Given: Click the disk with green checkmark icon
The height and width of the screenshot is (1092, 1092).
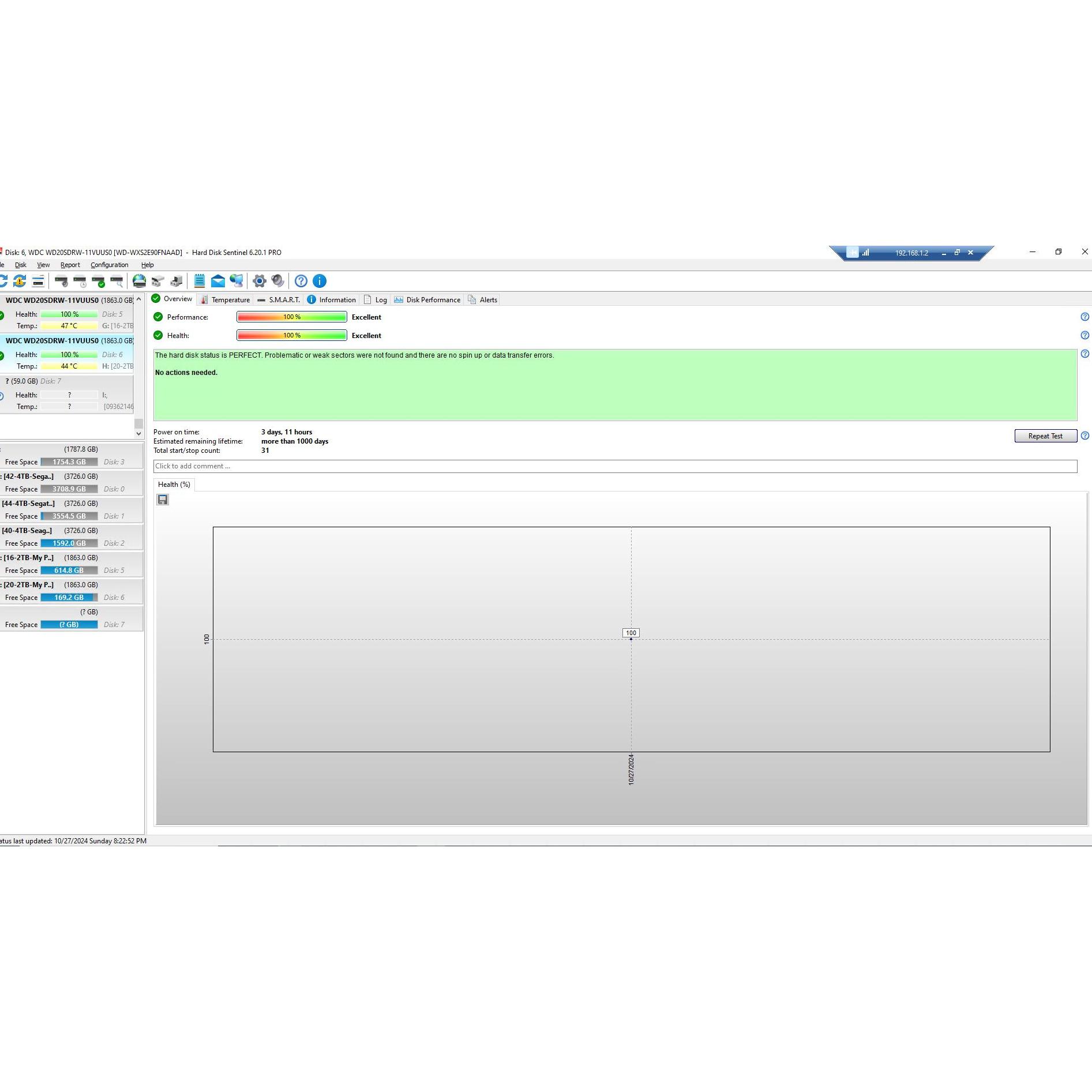Looking at the screenshot, I should pyautogui.click(x=98, y=281).
